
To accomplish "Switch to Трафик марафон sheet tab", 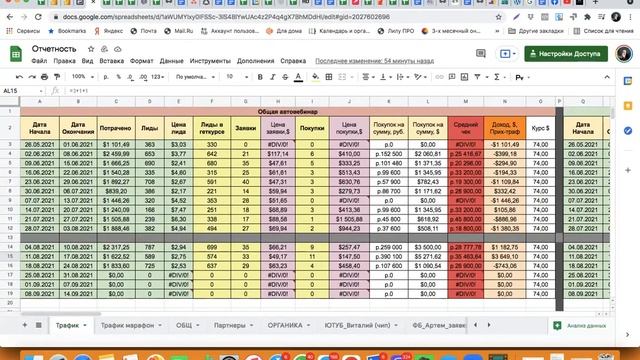I will [x=131, y=325].
